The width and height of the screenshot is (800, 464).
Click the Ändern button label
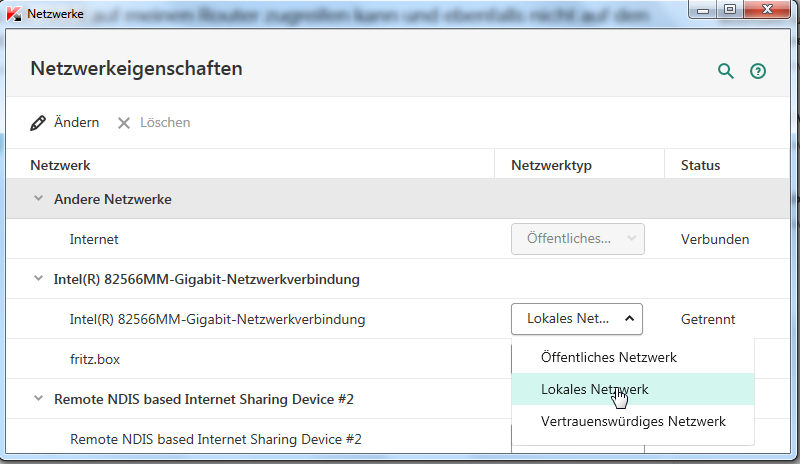[x=76, y=123]
